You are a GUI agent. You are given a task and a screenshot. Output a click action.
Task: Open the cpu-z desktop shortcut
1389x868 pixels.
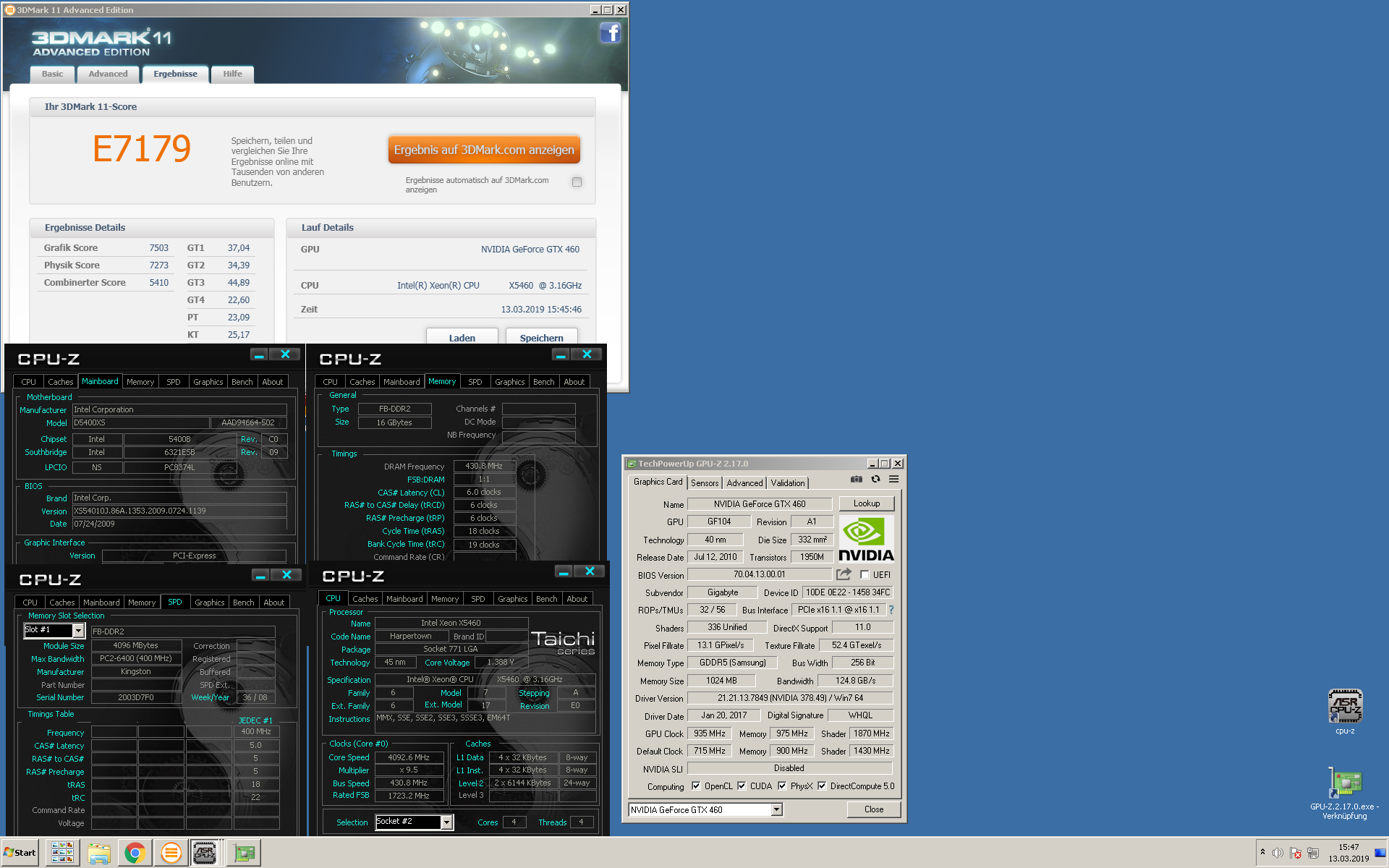[1345, 712]
